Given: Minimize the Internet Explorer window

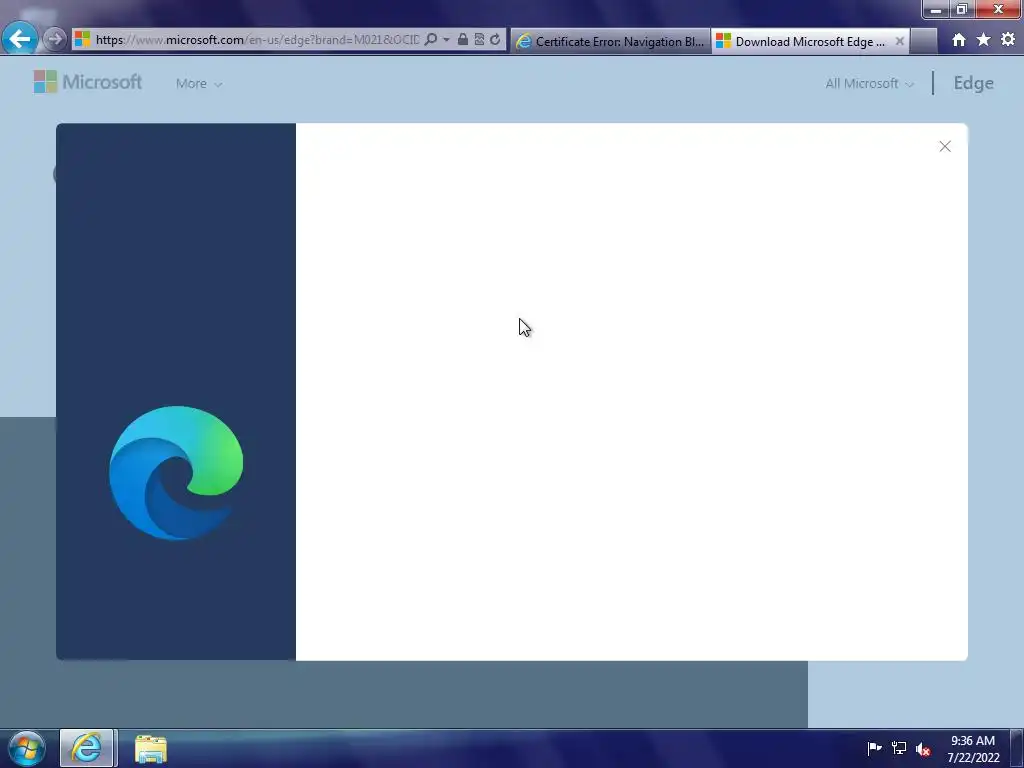Looking at the screenshot, I should (x=936, y=9).
